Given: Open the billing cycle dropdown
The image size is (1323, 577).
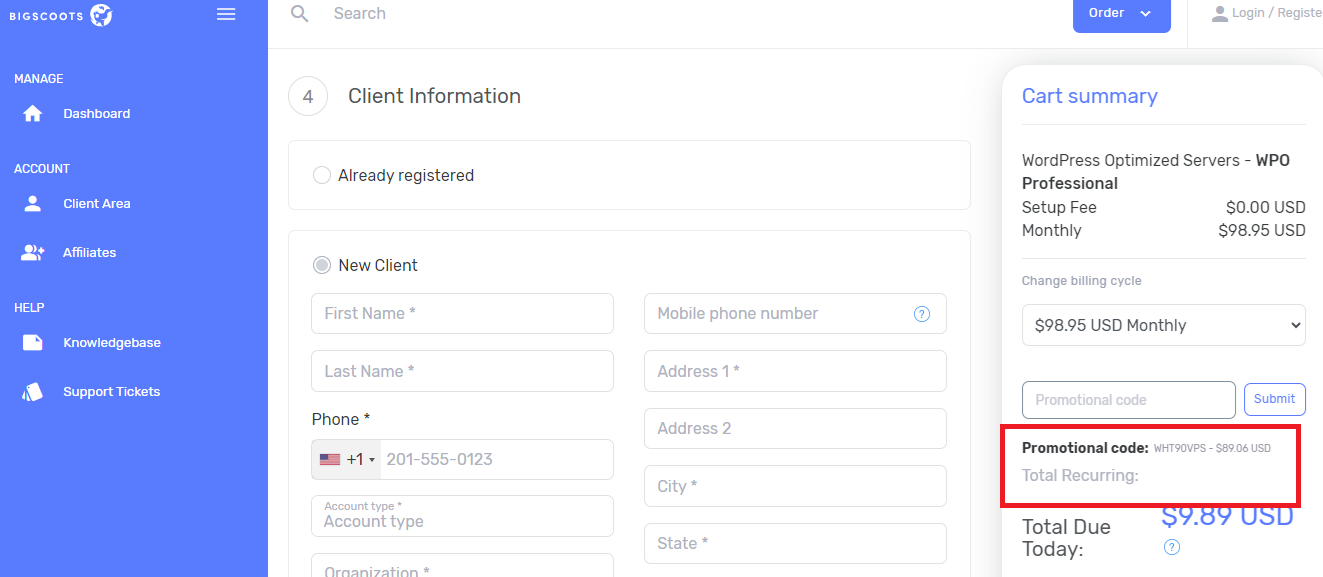Looking at the screenshot, I should pos(1164,326).
